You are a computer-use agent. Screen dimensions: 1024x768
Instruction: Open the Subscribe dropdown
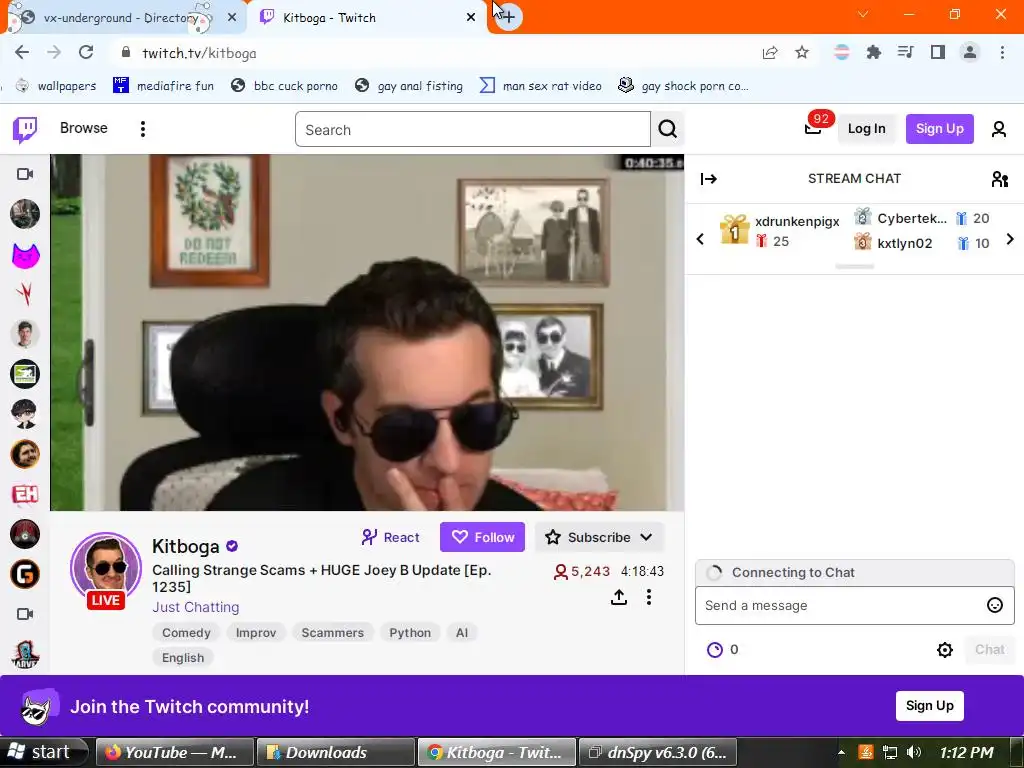coord(600,537)
